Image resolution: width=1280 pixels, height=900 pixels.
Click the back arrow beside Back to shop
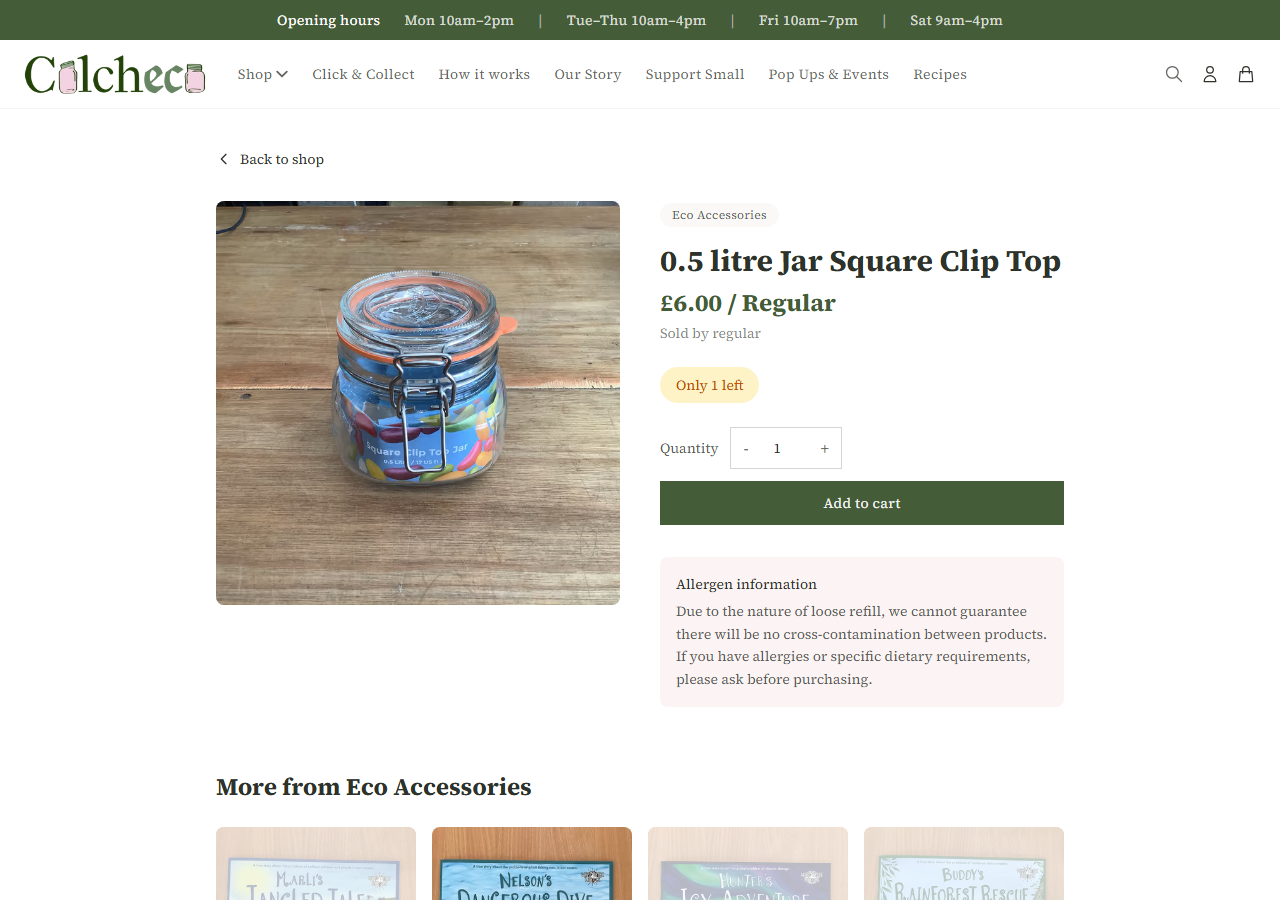point(223,159)
